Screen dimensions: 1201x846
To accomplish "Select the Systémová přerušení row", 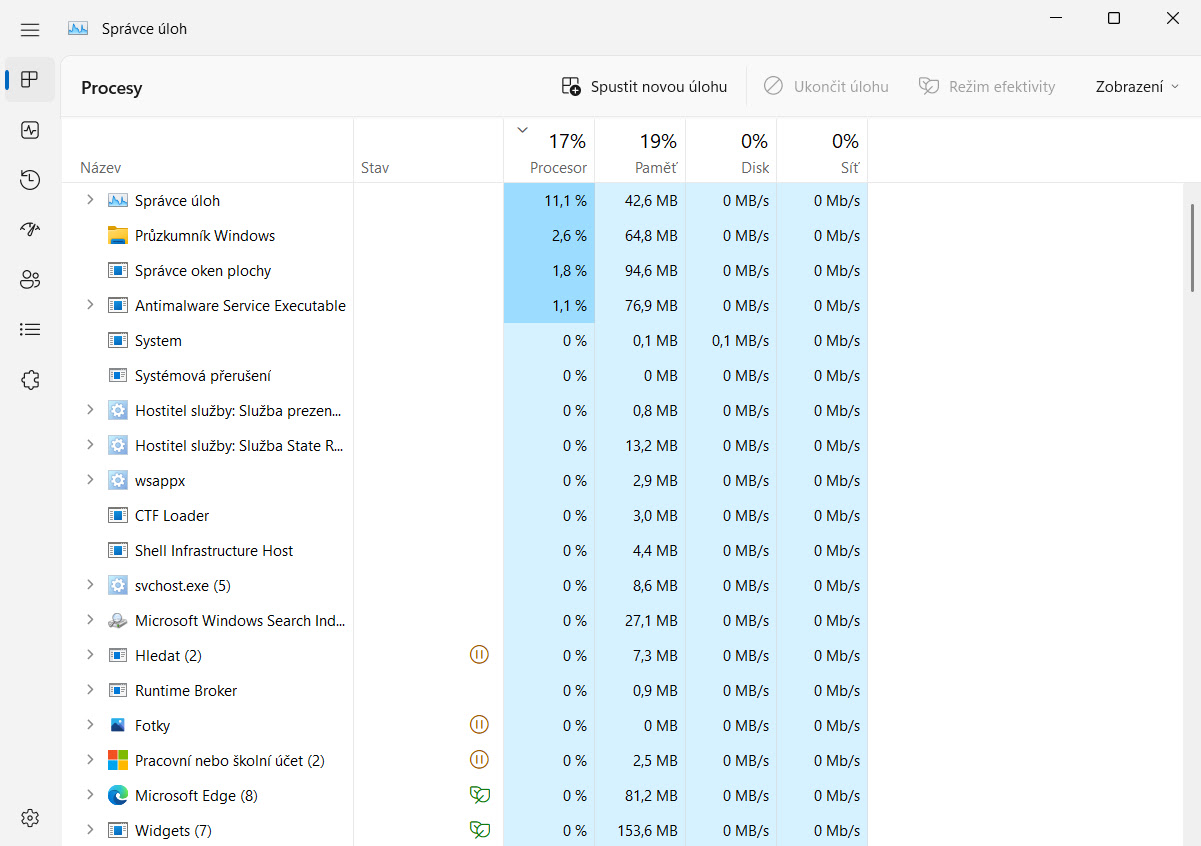I will [464, 376].
